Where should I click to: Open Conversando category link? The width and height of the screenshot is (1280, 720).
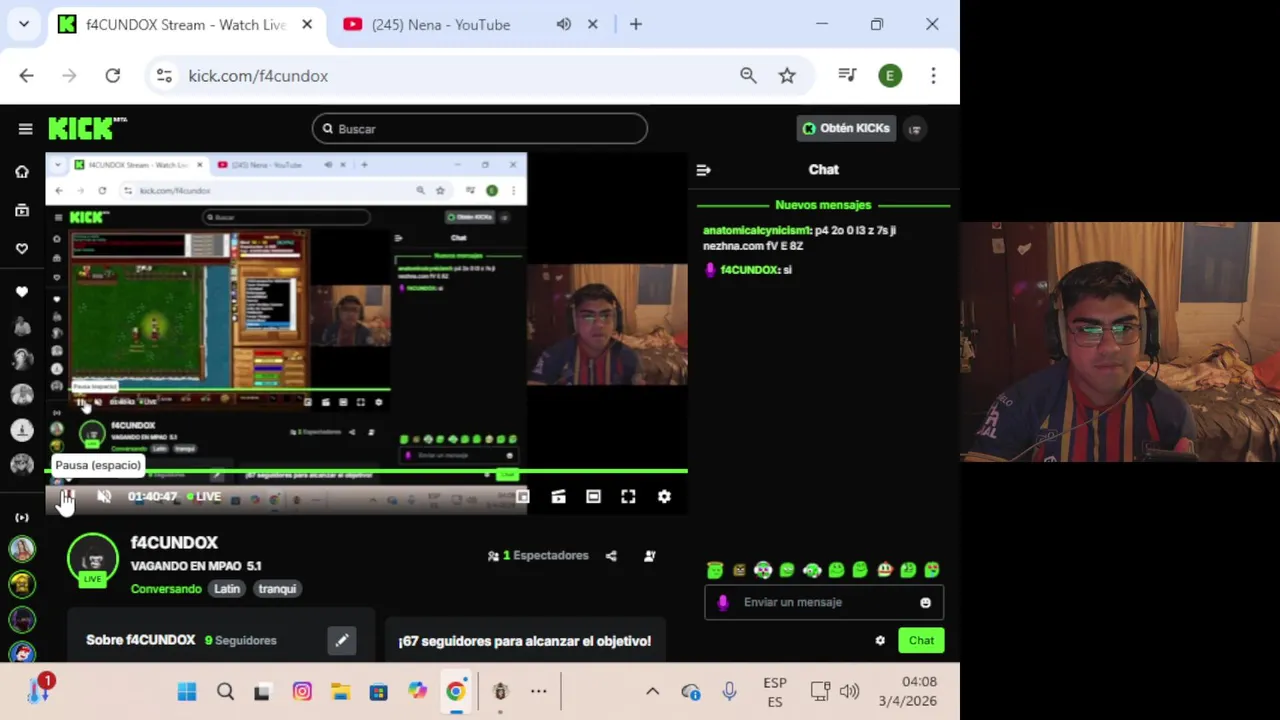click(x=166, y=589)
